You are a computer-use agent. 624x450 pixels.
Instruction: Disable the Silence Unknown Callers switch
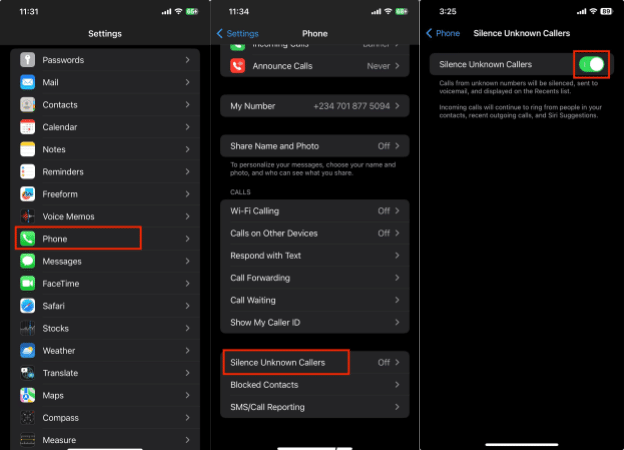click(591, 64)
